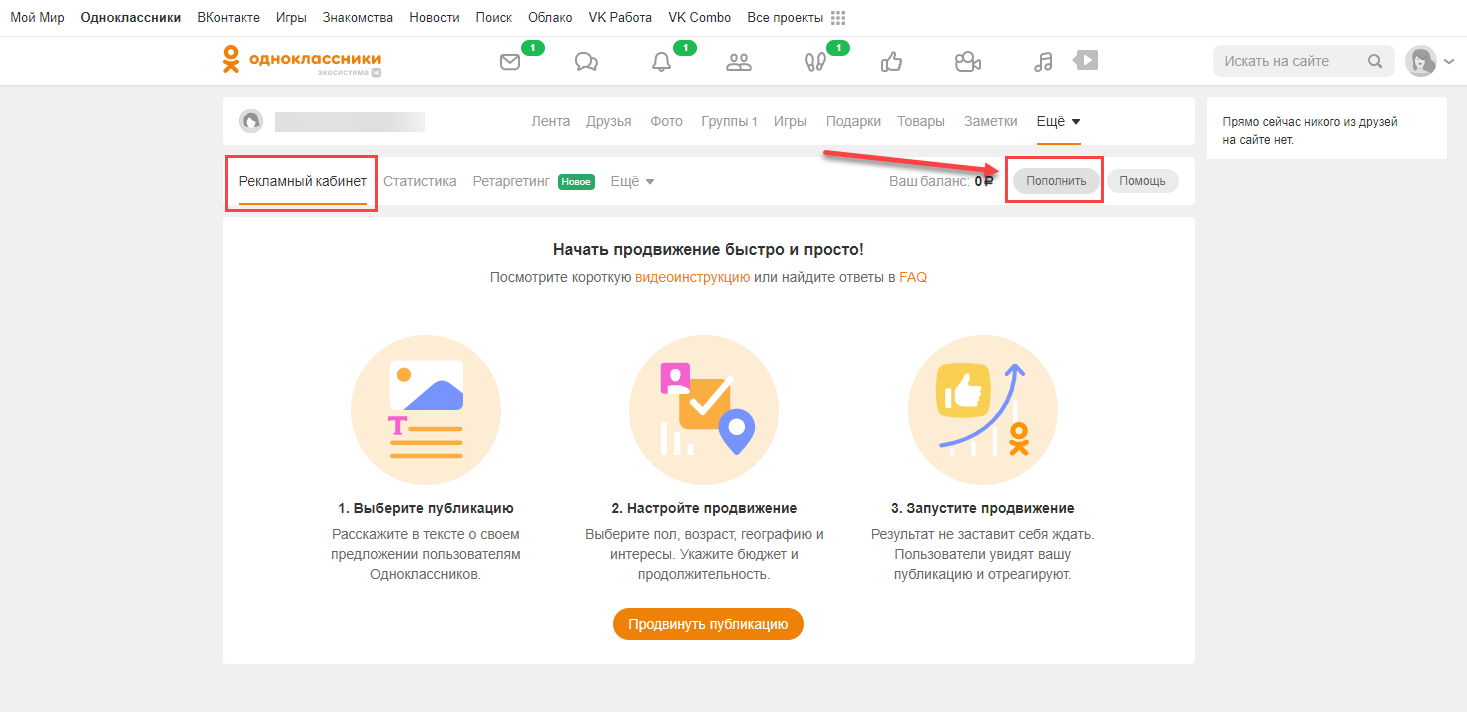Open 'Новости' in top bar
The height and width of the screenshot is (712, 1467).
(x=435, y=18)
